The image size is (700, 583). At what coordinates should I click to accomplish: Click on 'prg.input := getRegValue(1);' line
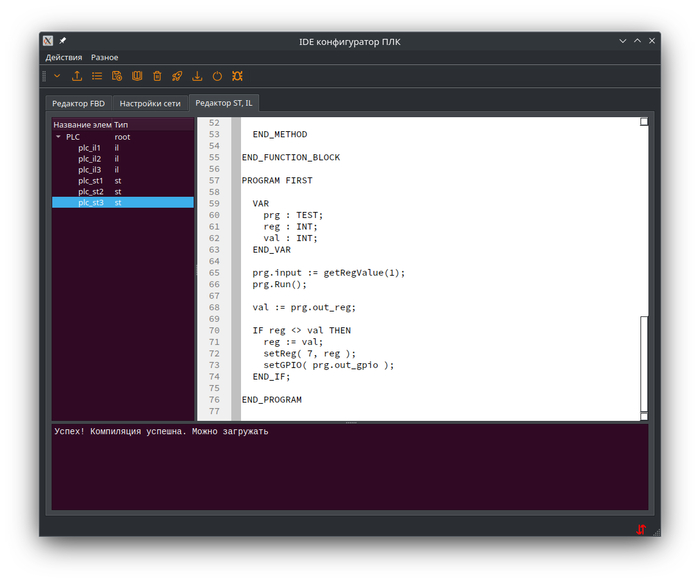[329, 273]
